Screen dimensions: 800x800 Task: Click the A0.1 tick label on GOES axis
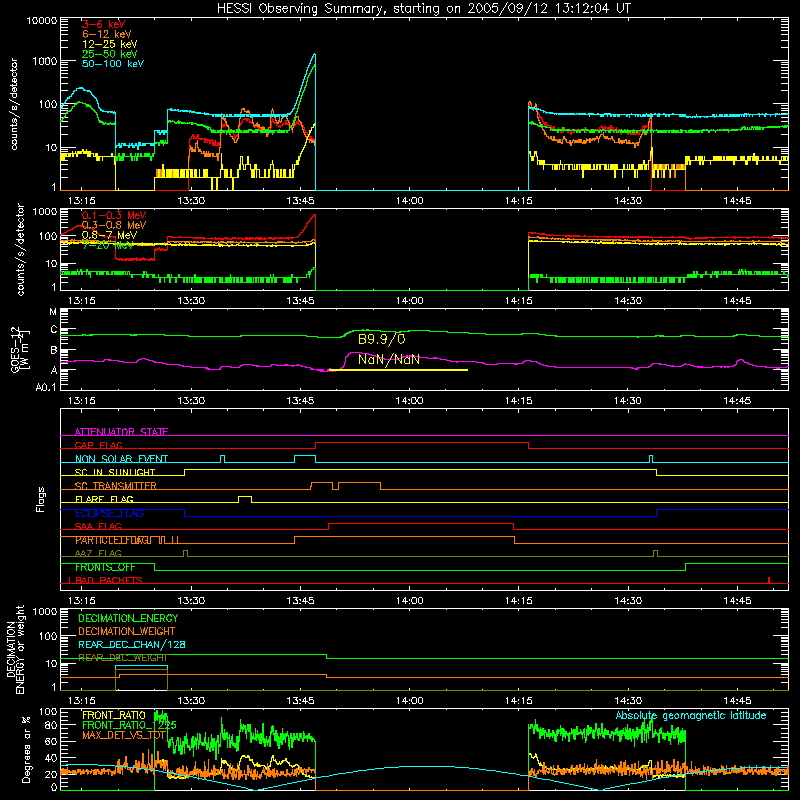point(45,388)
